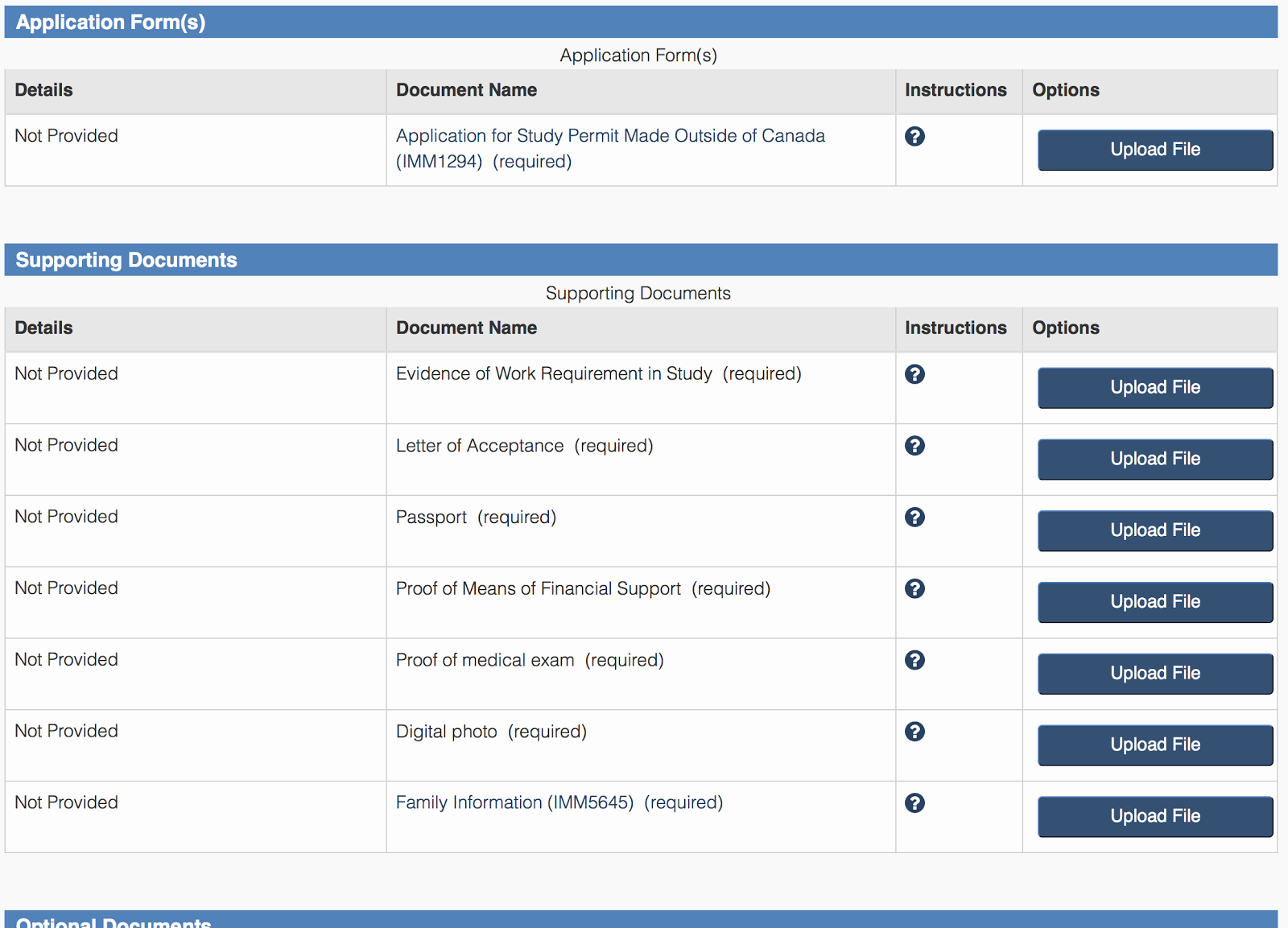Open Application for Study Permit Made Outside Canada link
Image resolution: width=1288 pixels, height=928 pixels.
click(x=610, y=148)
